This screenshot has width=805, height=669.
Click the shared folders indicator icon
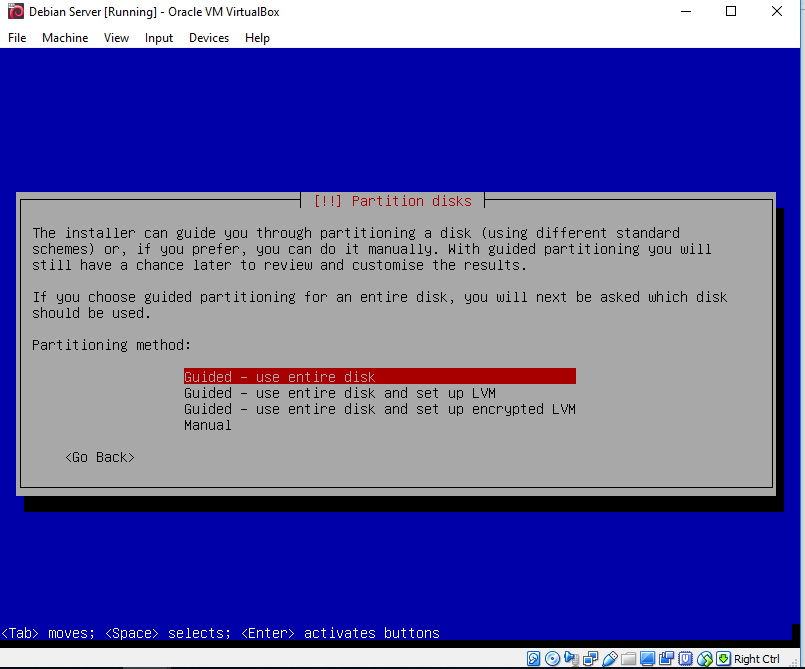[x=628, y=659]
